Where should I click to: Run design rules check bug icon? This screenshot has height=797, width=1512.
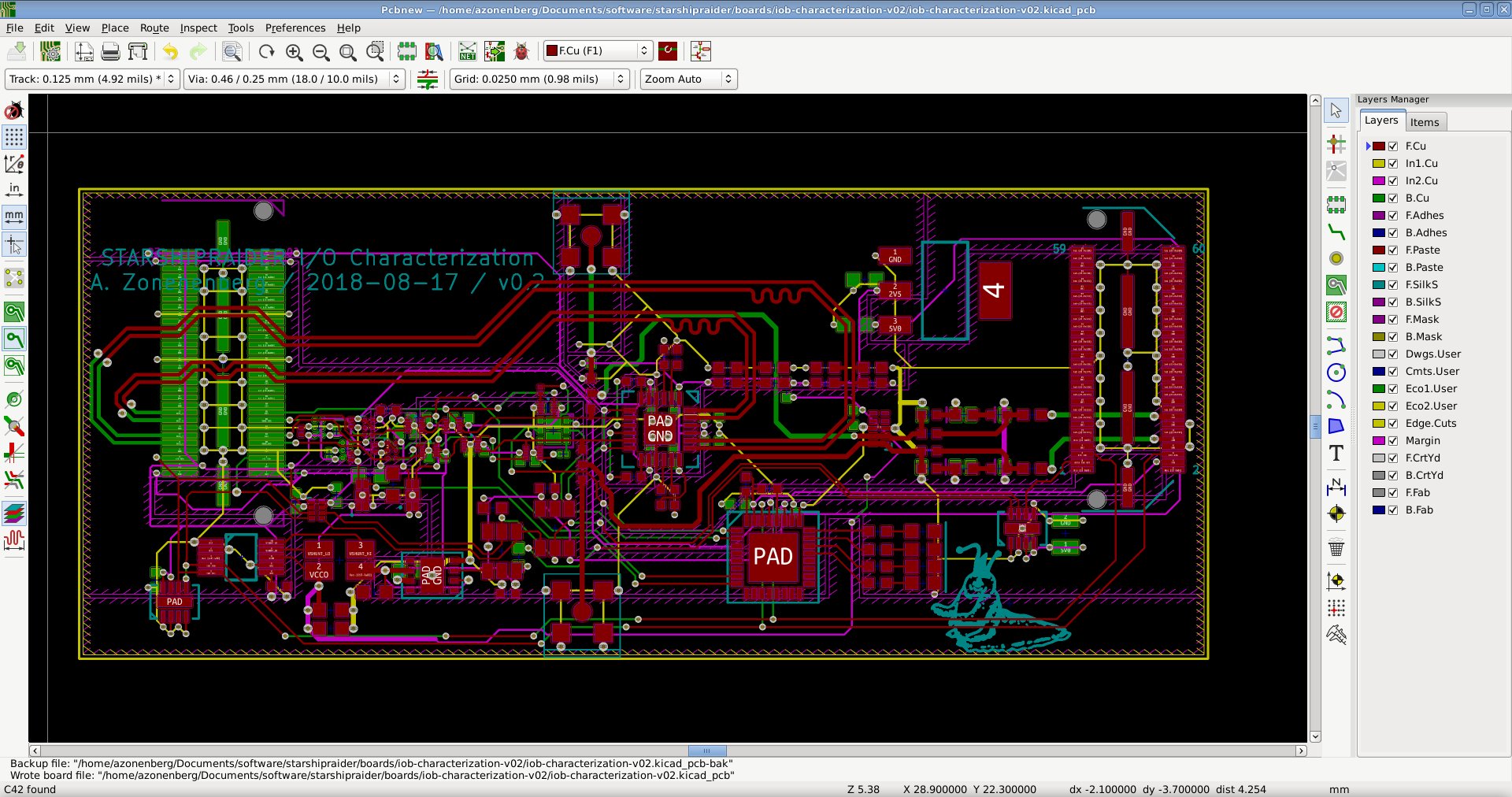[521, 51]
